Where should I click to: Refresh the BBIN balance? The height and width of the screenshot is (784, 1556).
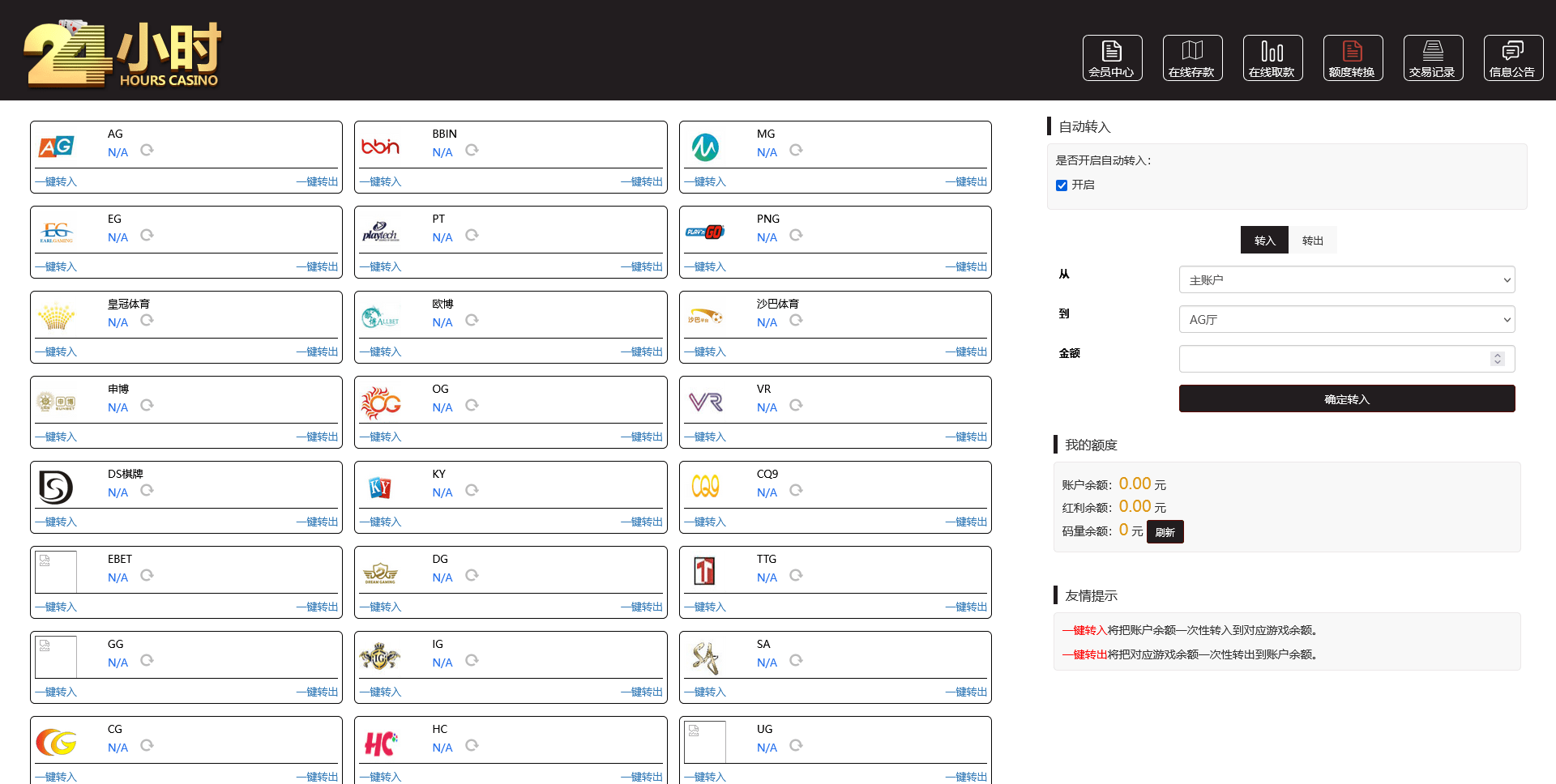click(x=472, y=151)
